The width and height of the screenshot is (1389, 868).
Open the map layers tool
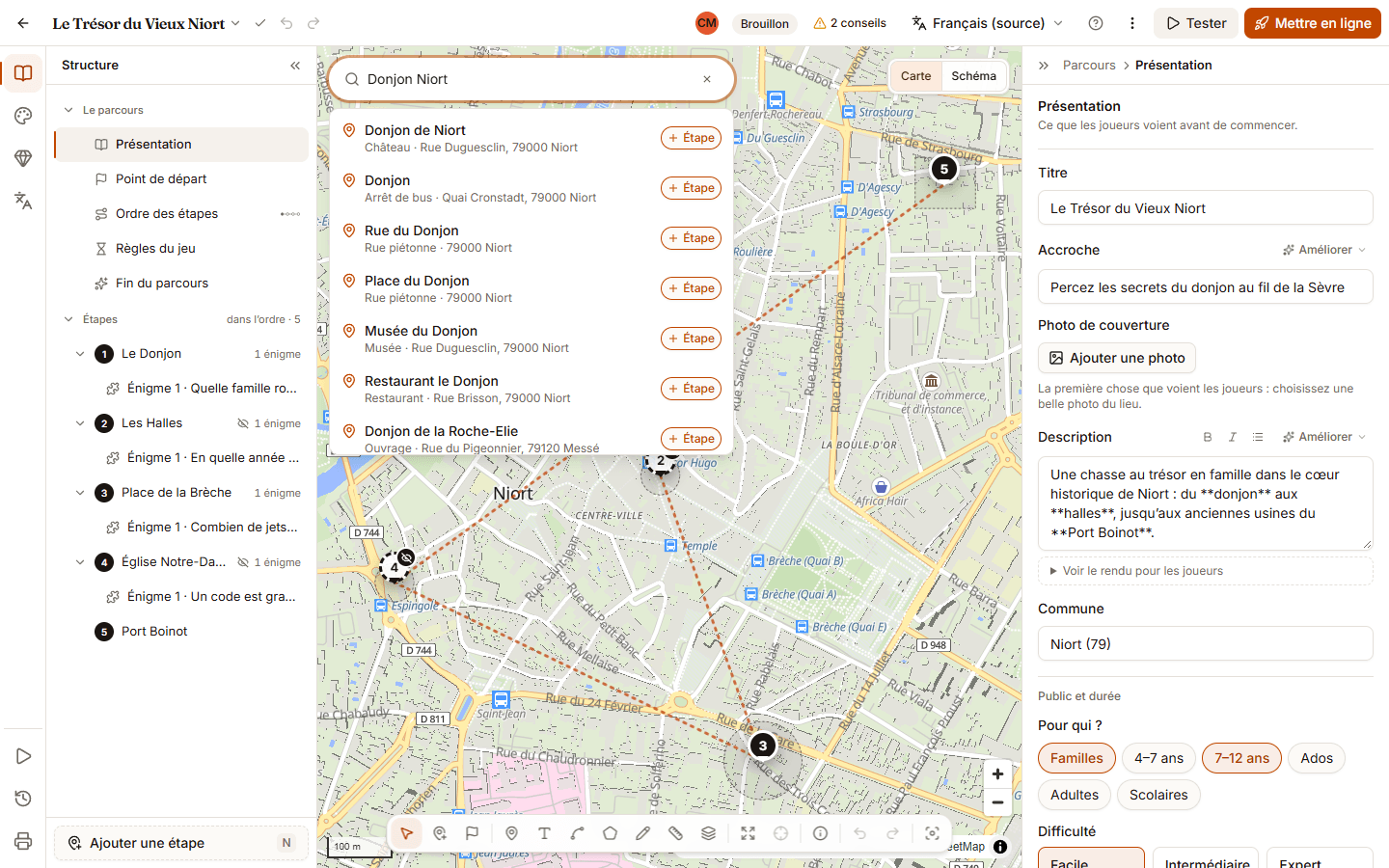(709, 833)
